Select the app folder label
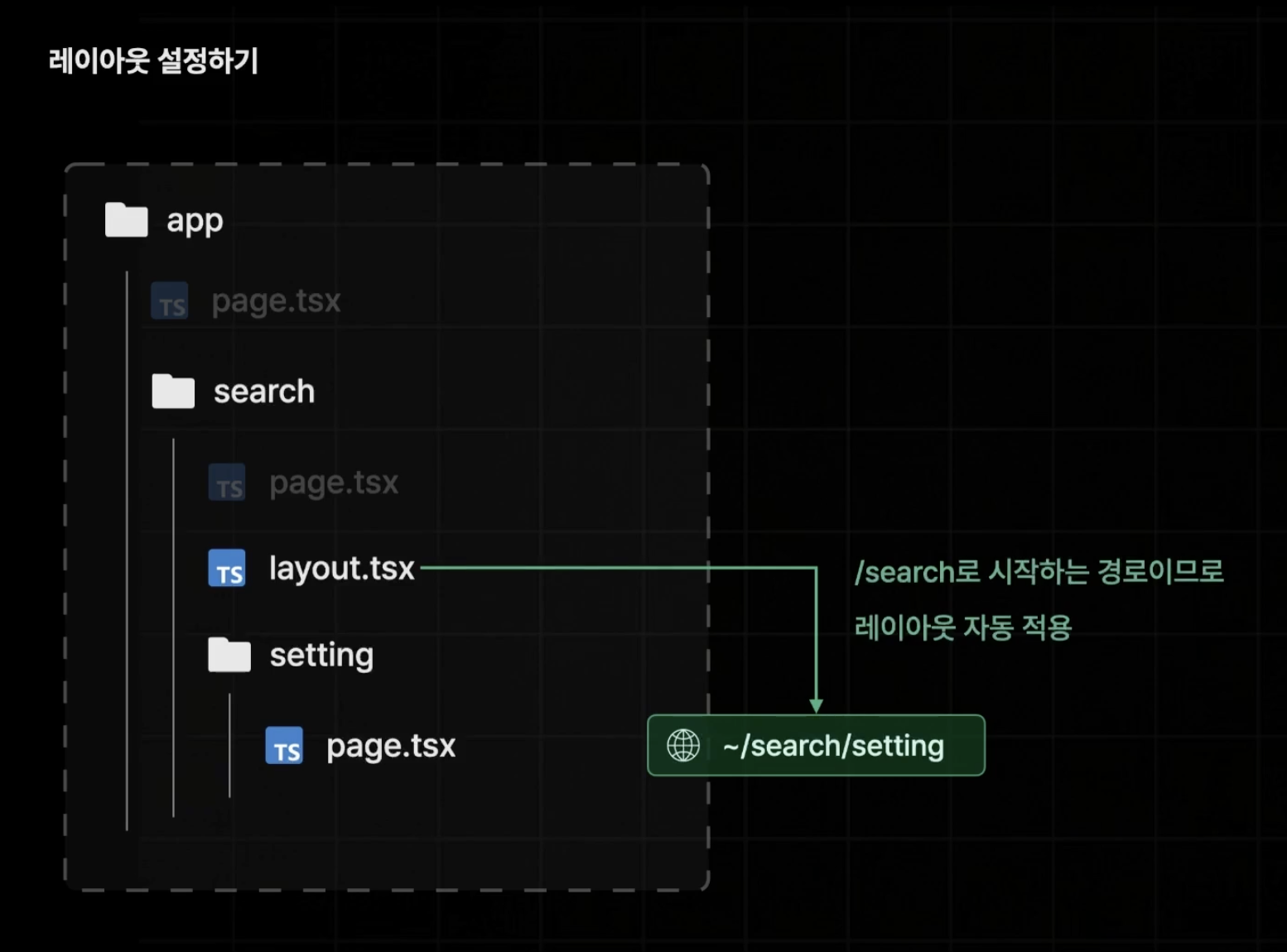 tap(195, 222)
